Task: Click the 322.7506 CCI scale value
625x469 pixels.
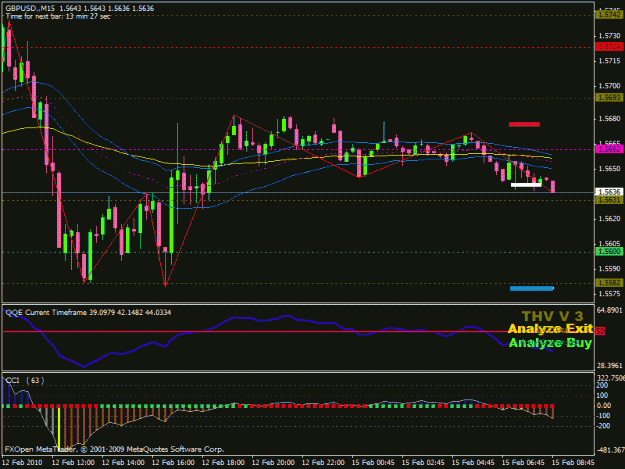Action: coord(611,378)
